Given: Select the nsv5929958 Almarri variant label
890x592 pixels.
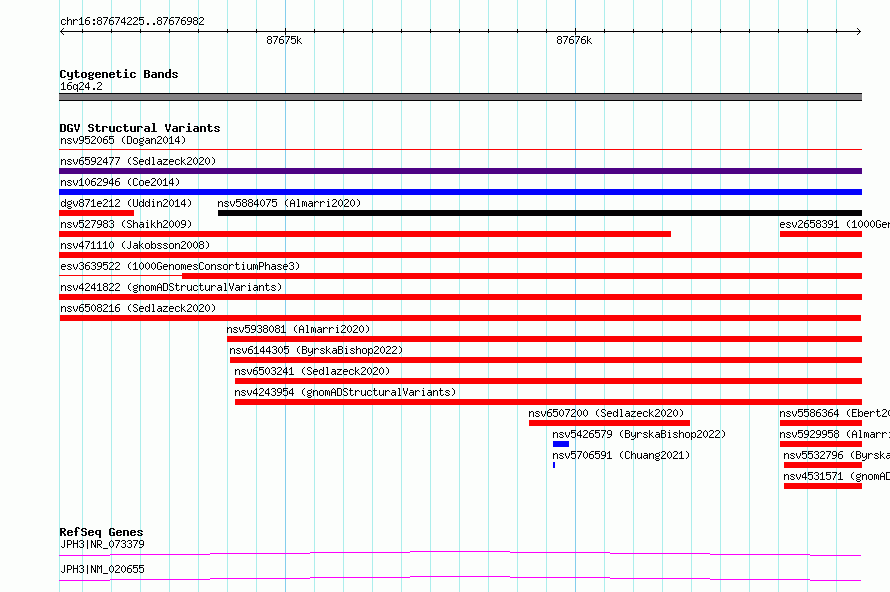Looking at the screenshot, I should (x=834, y=434).
